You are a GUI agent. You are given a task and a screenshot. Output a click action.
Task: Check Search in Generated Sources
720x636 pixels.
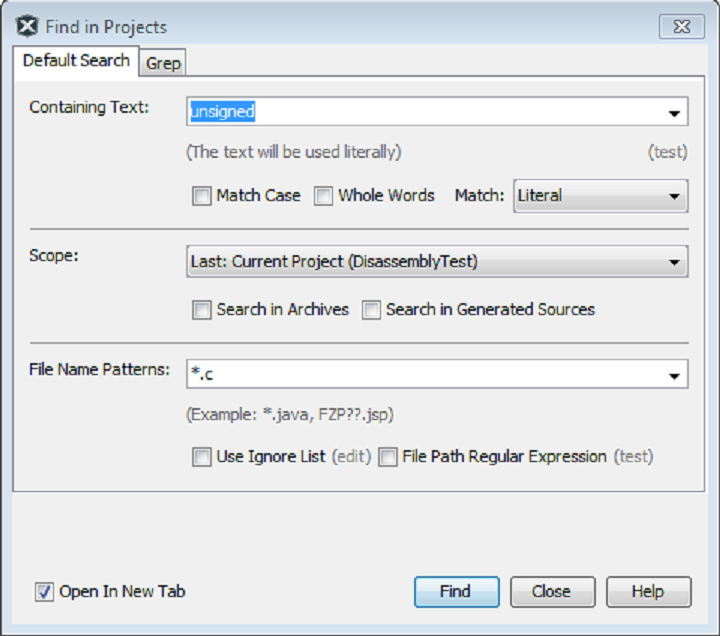[x=372, y=310]
